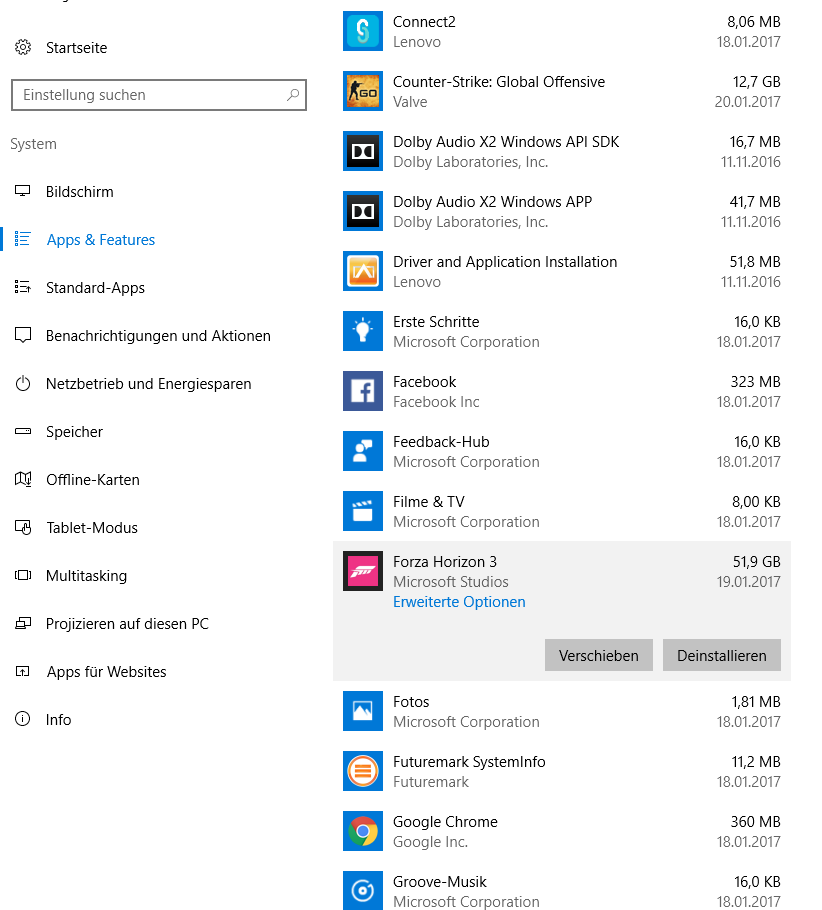This screenshot has height=910, width=822.
Task: Open the Info page
Action: (x=59, y=720)
